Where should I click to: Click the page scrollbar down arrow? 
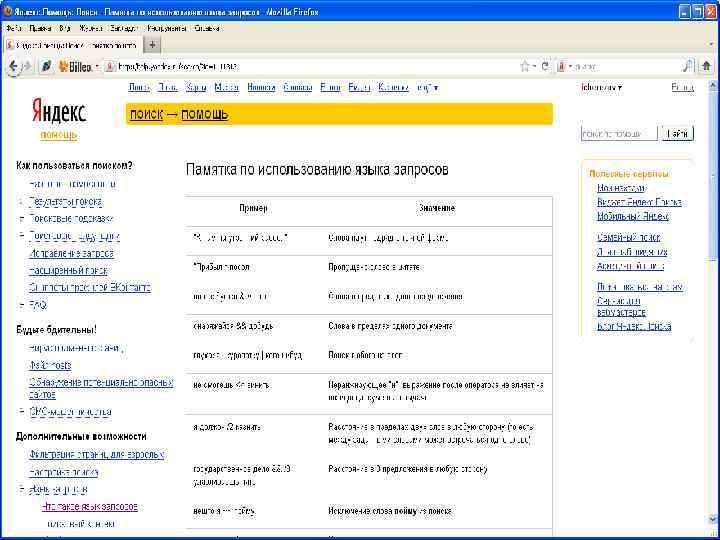coord(713,519)
